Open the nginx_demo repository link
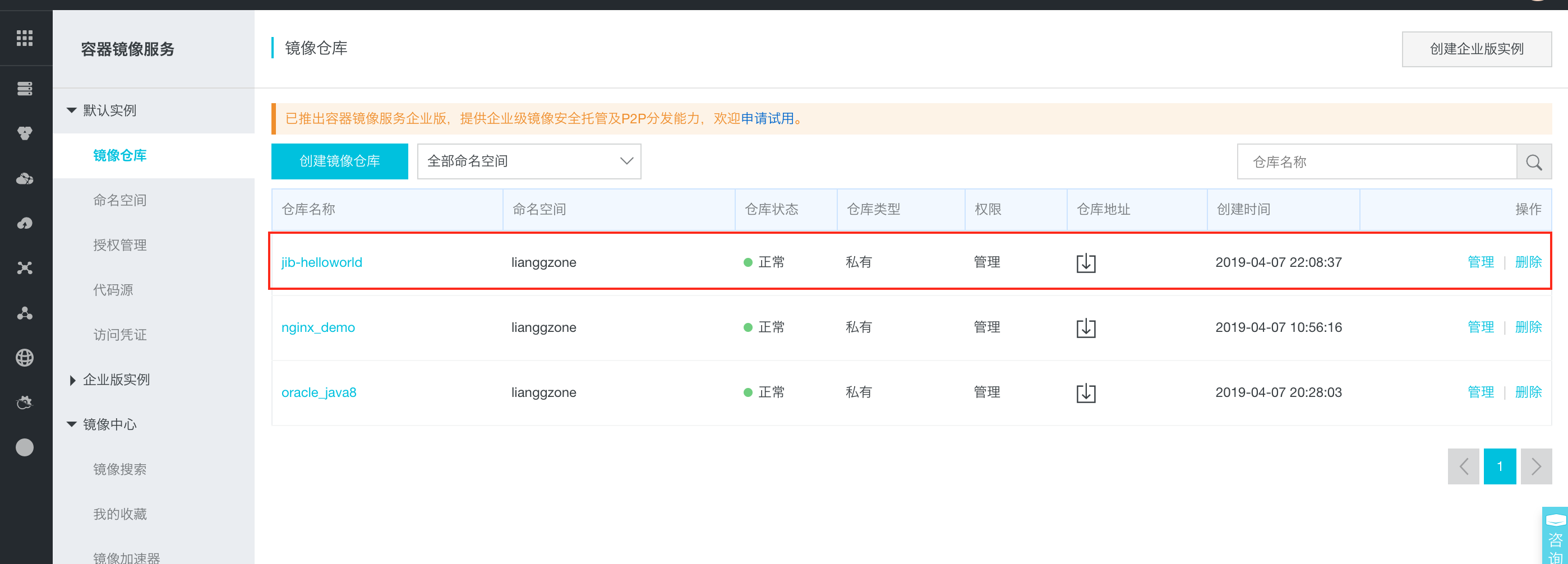This screenshot has height=564, width=1568. pyautogui.click(x=318, y=327)
